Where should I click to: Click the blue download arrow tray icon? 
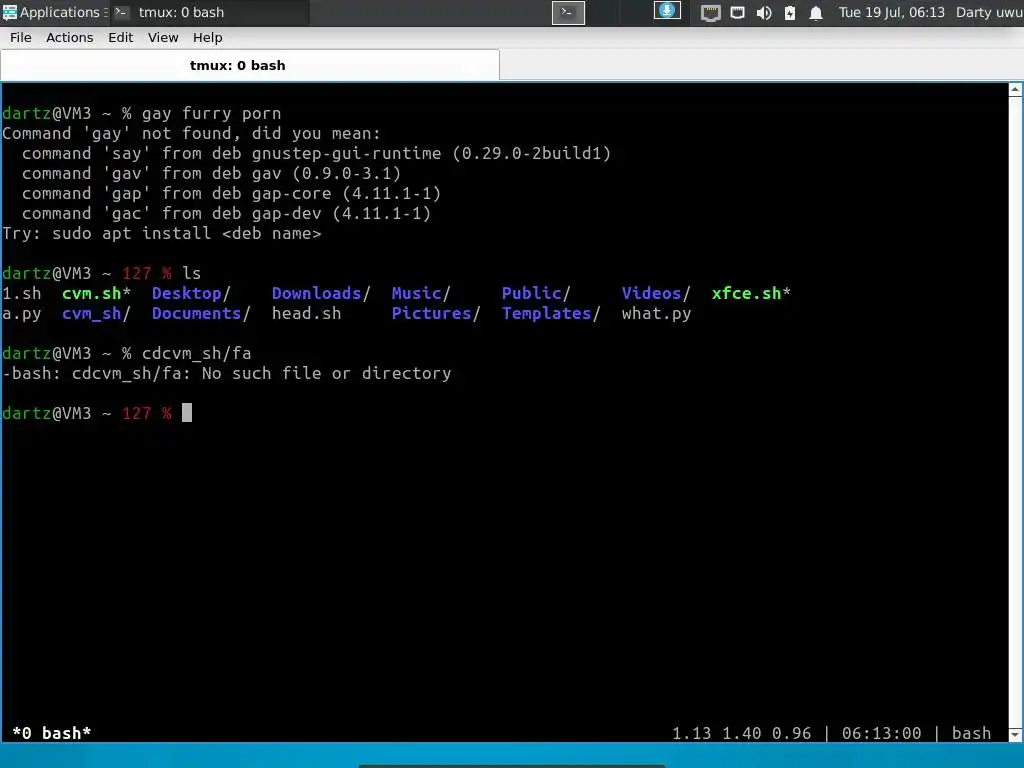point(667,11)
